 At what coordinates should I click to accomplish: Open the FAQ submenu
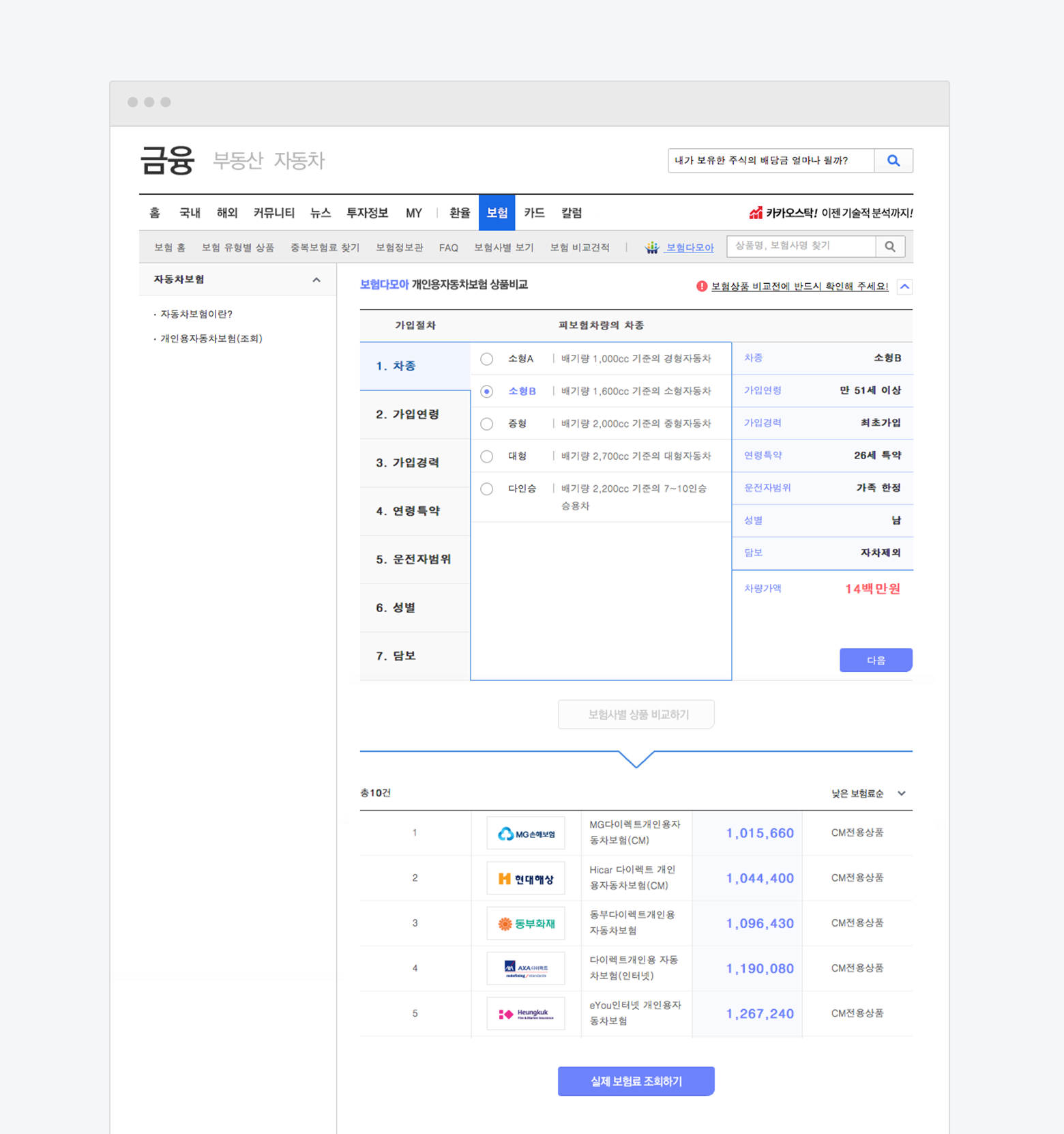tap(449, 248)
